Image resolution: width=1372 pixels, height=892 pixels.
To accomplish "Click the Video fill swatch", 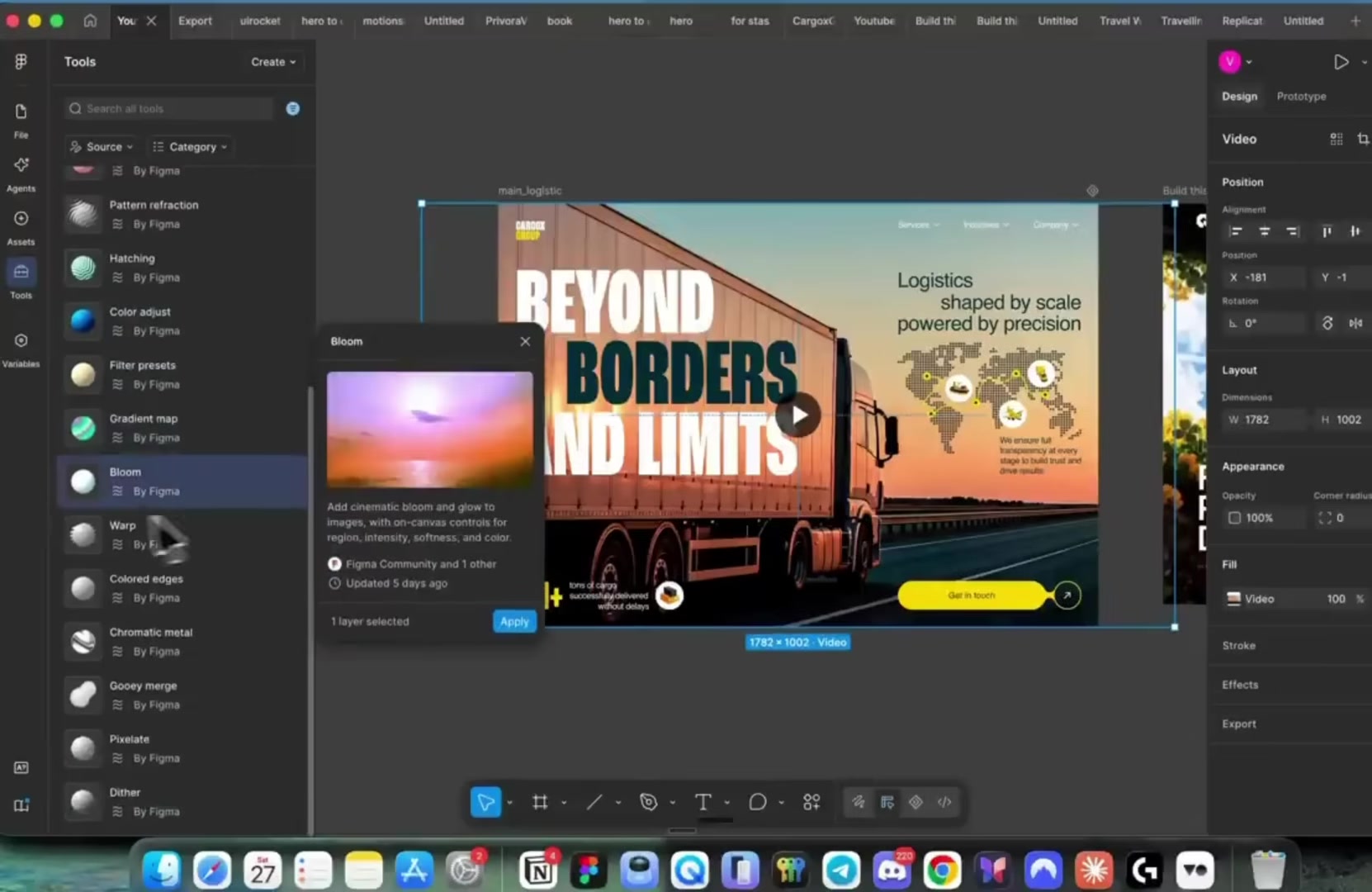I will click(1233, 599).
